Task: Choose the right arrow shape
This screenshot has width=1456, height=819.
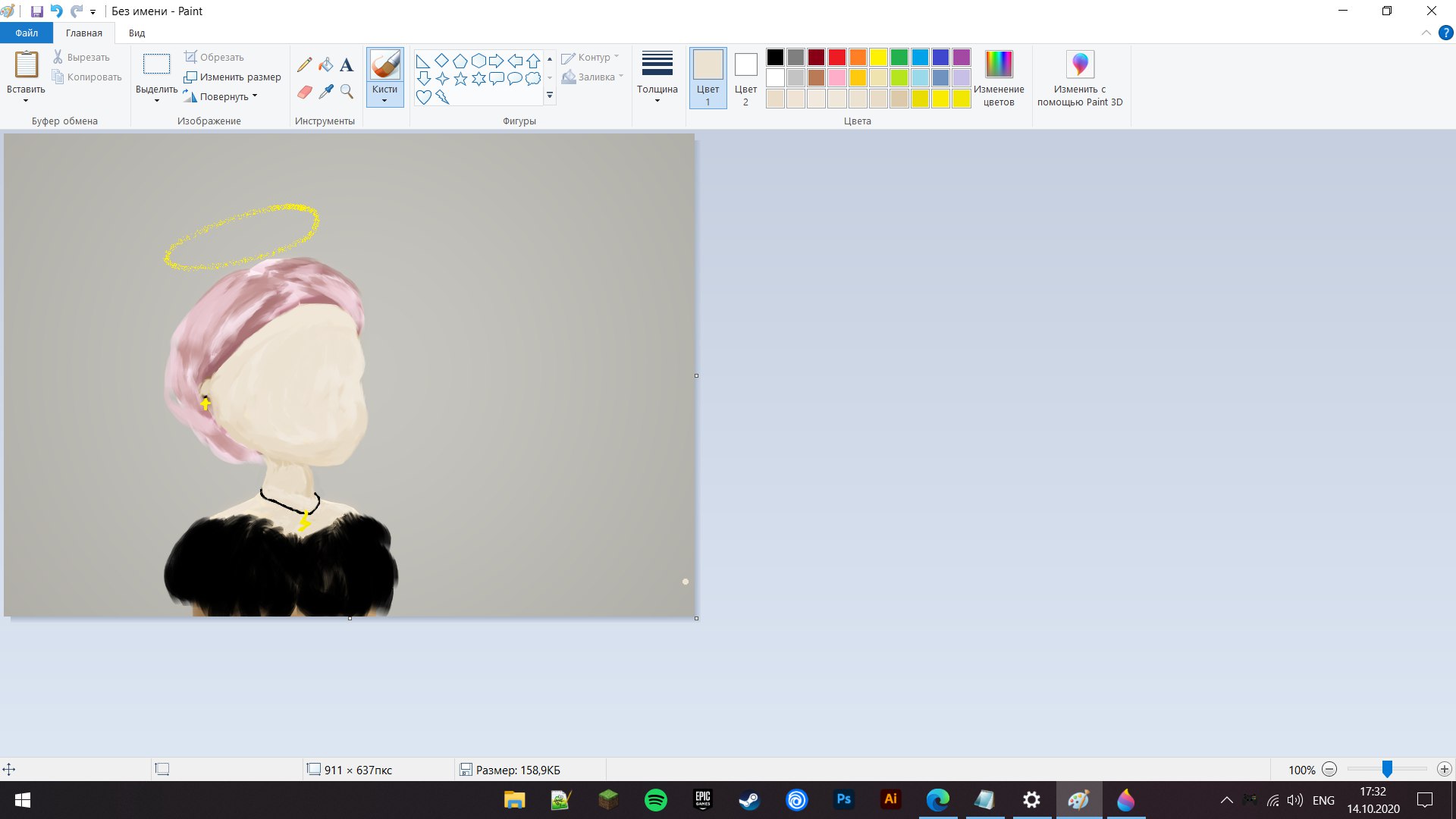Action: point(497,61)
